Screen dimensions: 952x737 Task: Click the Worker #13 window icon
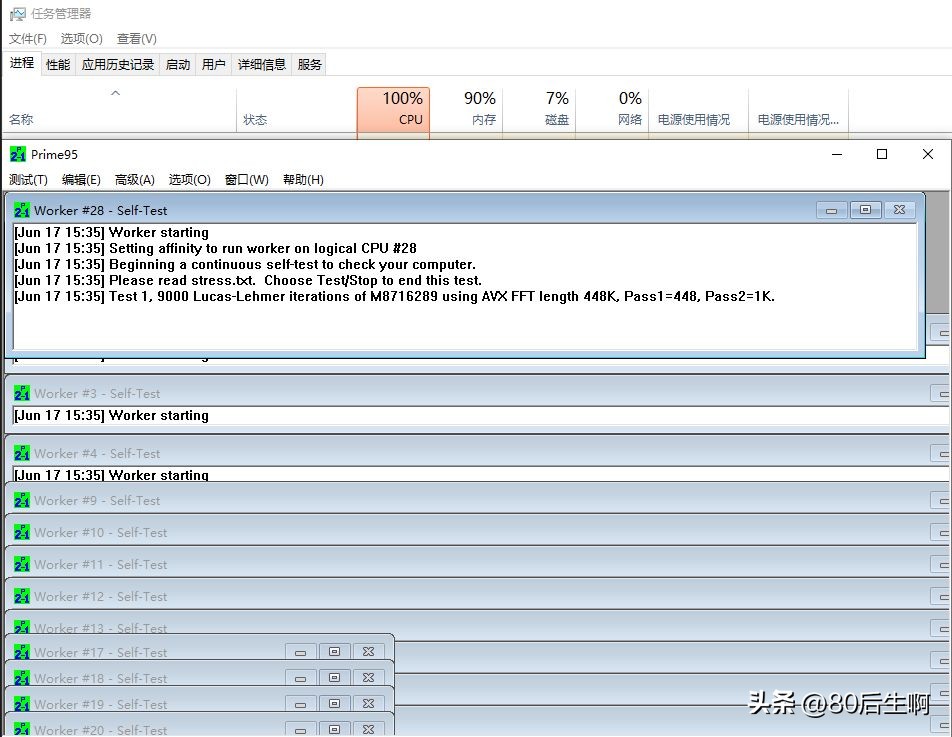tap(21, 628)
